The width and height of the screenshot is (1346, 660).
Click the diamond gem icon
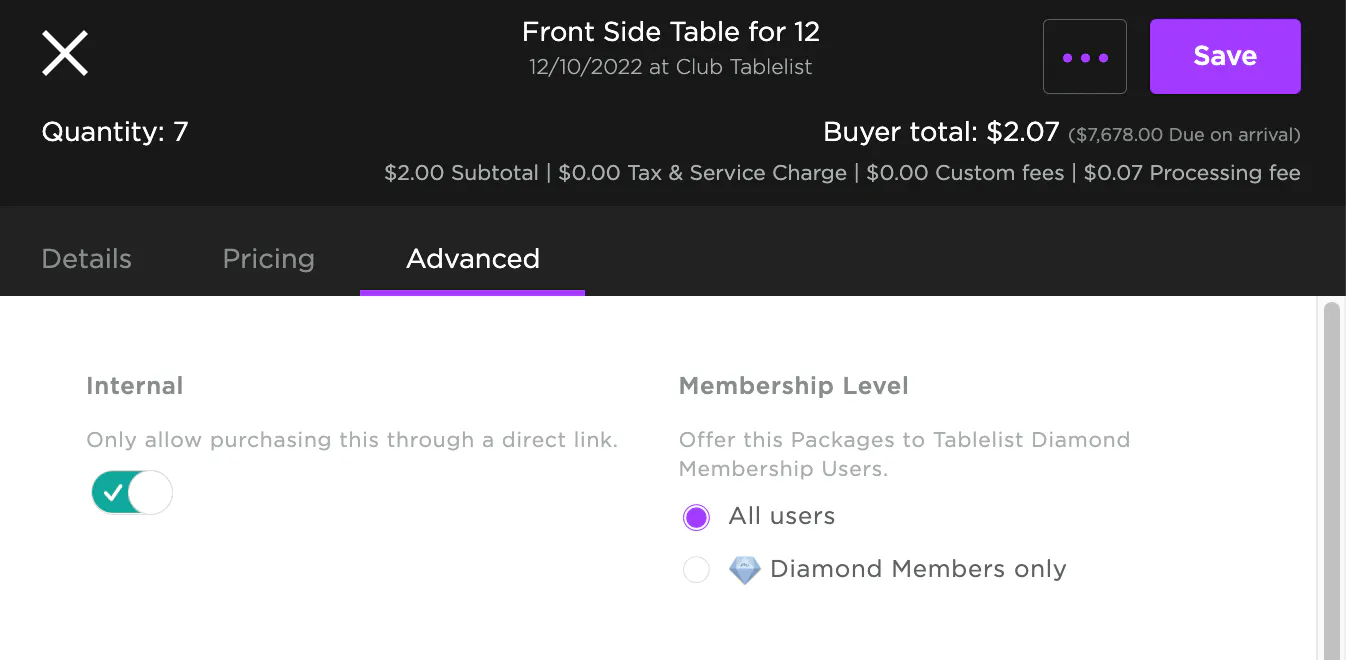click(x=745, y=570)
